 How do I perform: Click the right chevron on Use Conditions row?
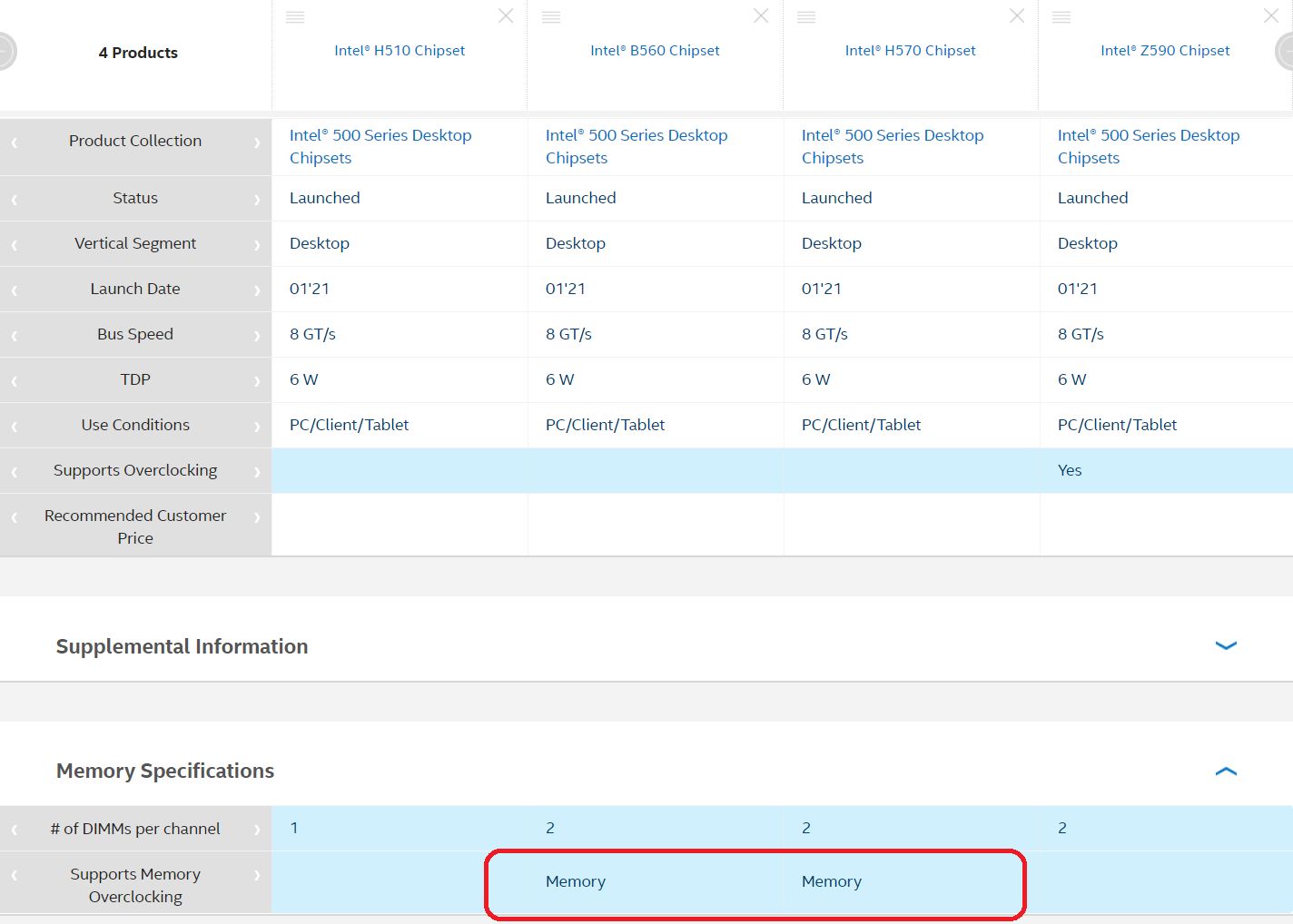pyautogui.click(x=257, y=427)
